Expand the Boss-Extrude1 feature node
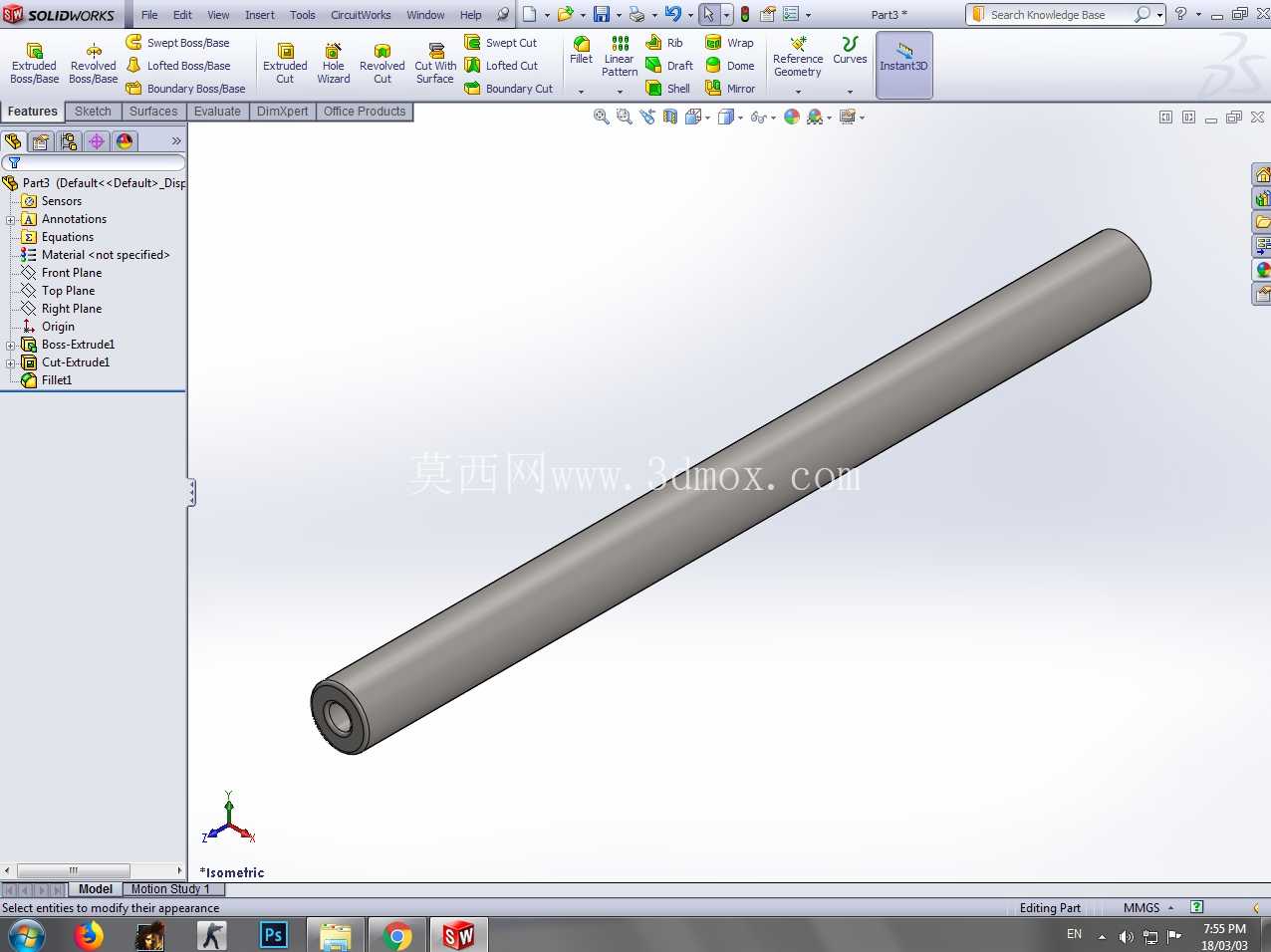This screenshot has width=1271, height=952. pyautogui.click(x=11, y=345)
